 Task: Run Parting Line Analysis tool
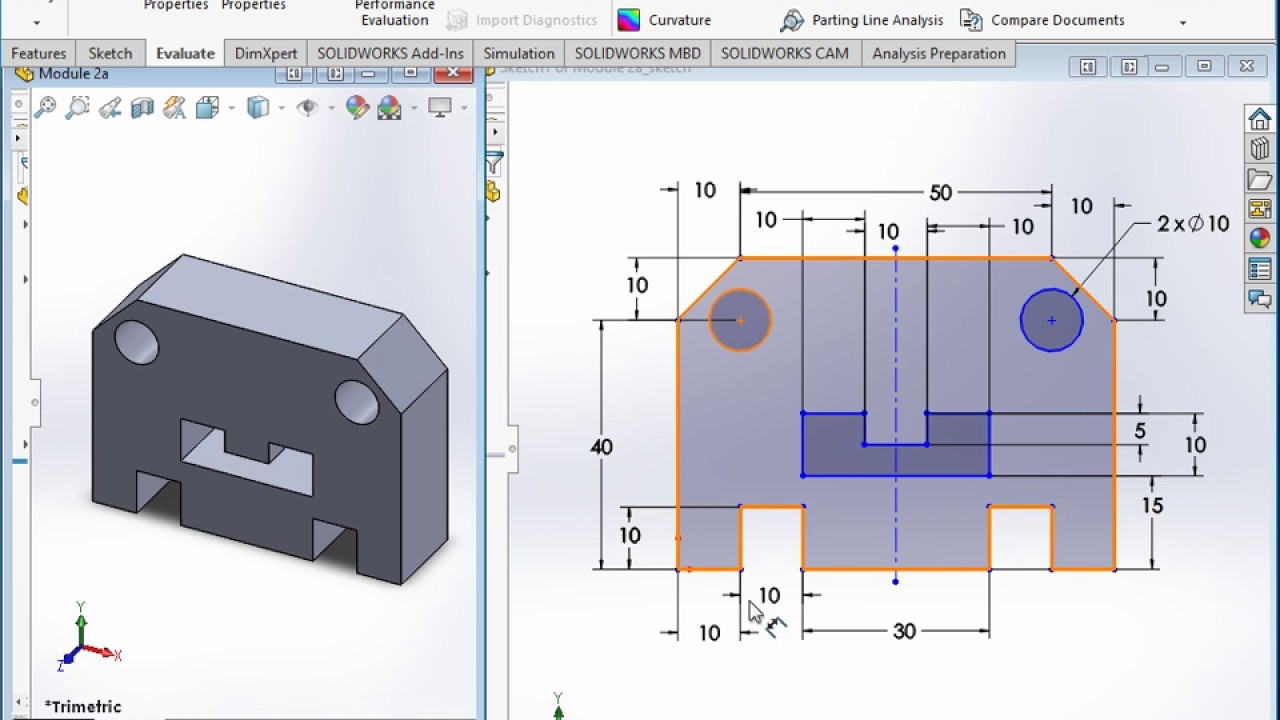862,20
